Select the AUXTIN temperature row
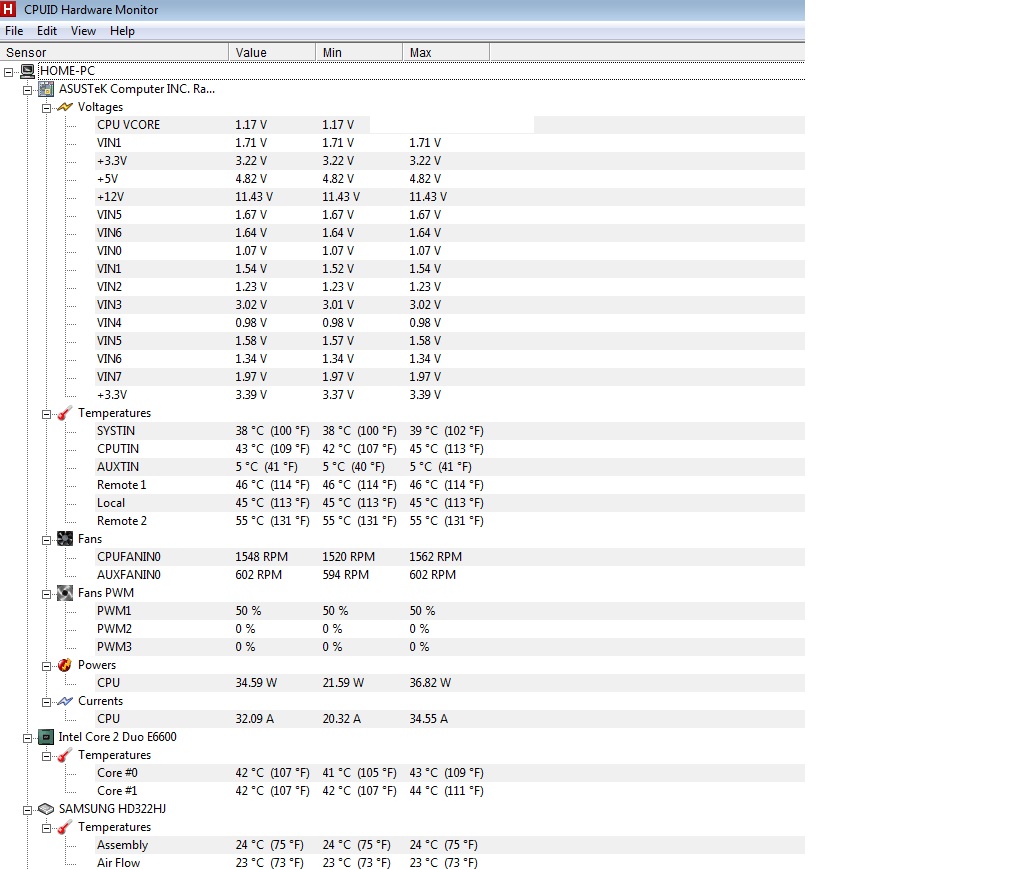Viewport: 1024px width, 870px height. tap(449, 467)
